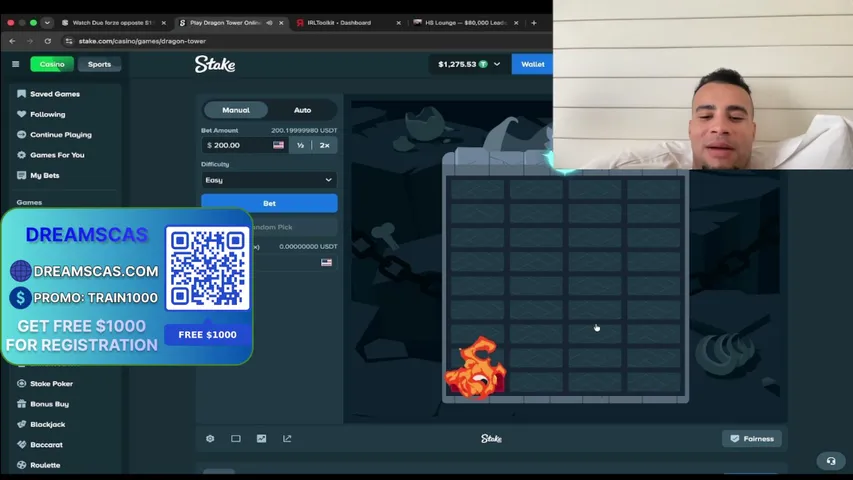The height and width of the screenshot is (480, 853).
Task: Switch to the Sports section
Action: [99, 64]
